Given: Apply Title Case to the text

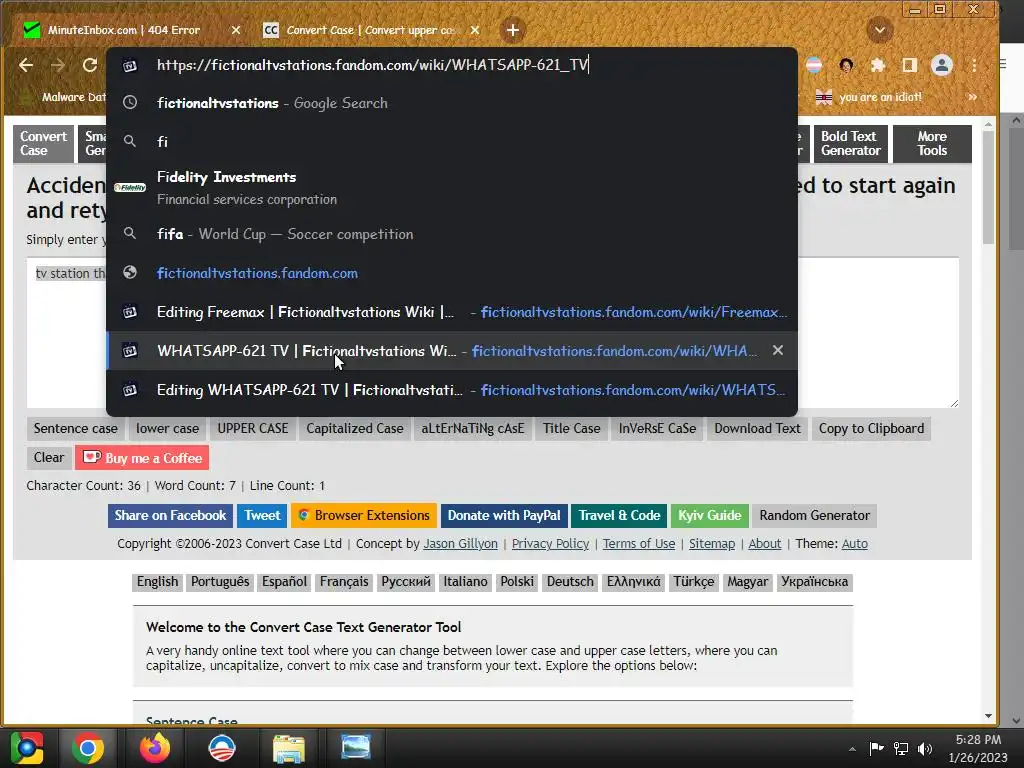Looking at the screenshot, I should click(571, 428).
